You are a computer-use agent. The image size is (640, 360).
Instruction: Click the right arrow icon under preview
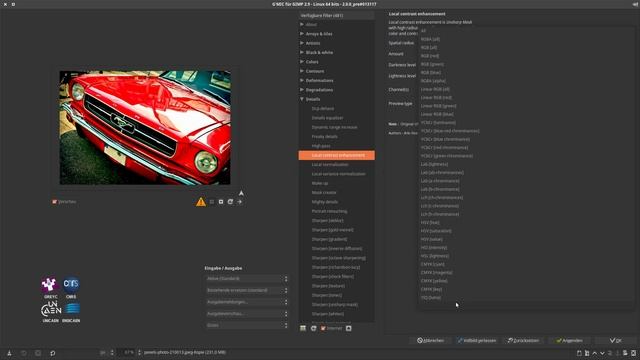click(x=240, y=202)
